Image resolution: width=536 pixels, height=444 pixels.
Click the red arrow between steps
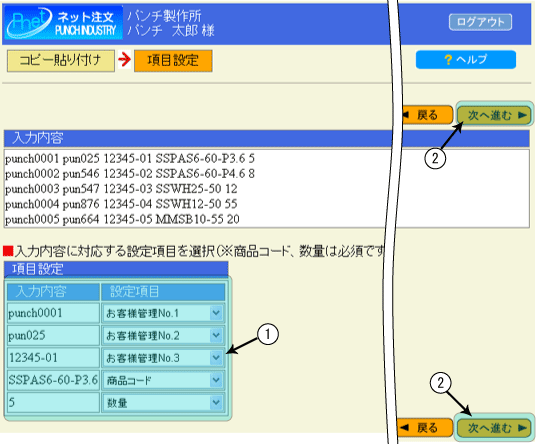124,60
